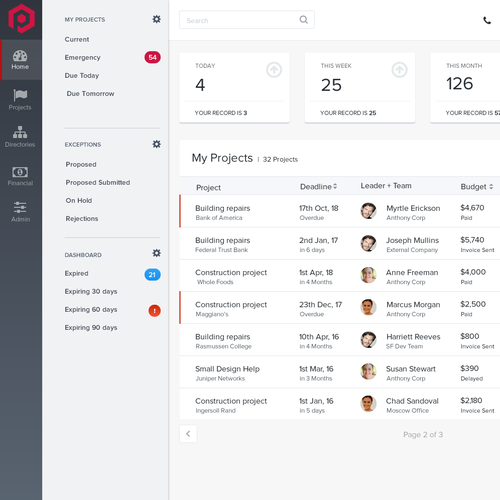
Task: Open Expiring 60 days
Action: coord(91,309)
